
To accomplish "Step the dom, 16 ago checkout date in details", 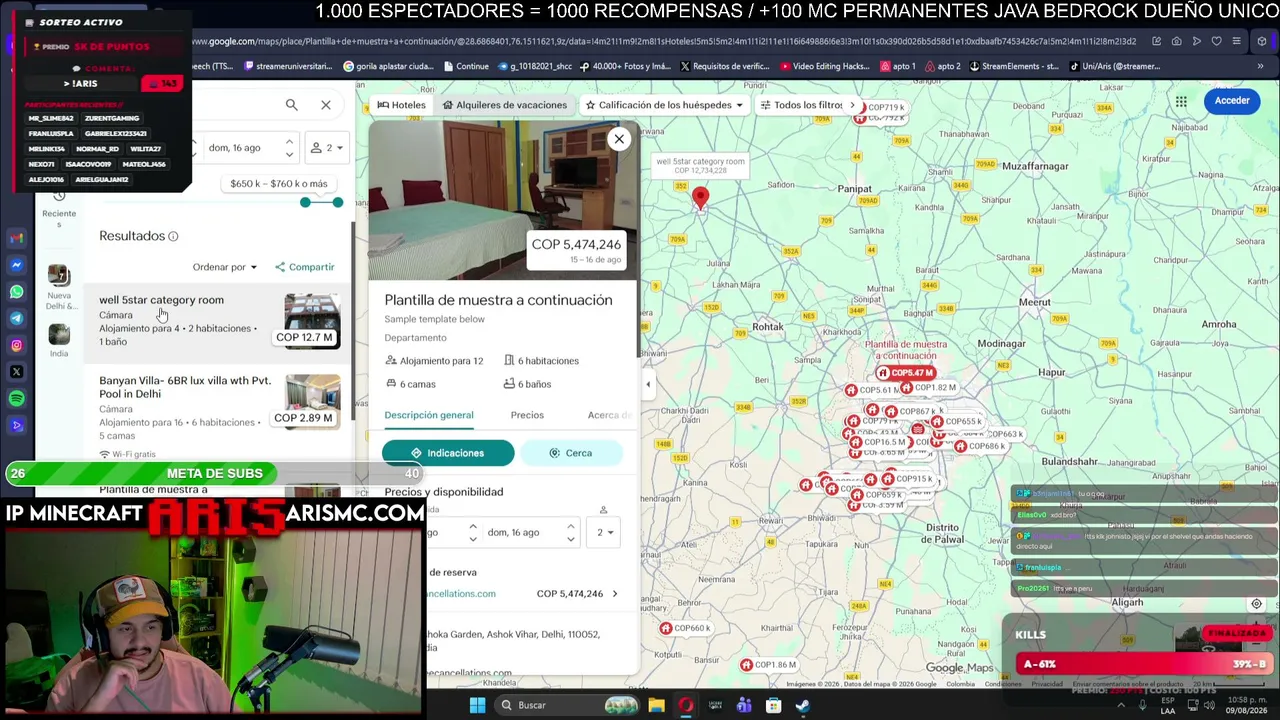I will tap(570, 533).
